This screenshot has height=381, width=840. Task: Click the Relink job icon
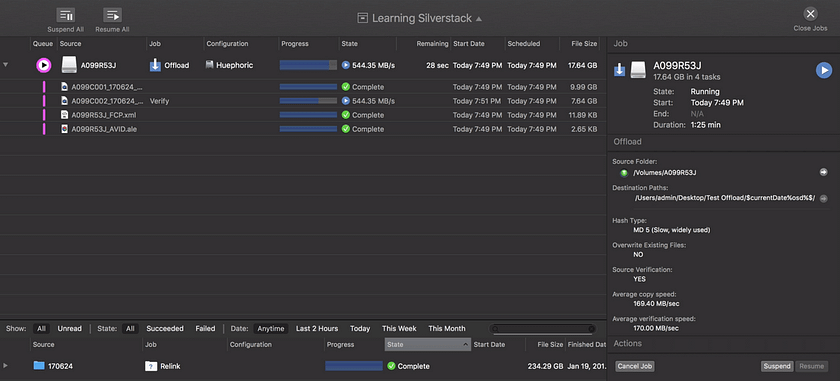[151, 367]
